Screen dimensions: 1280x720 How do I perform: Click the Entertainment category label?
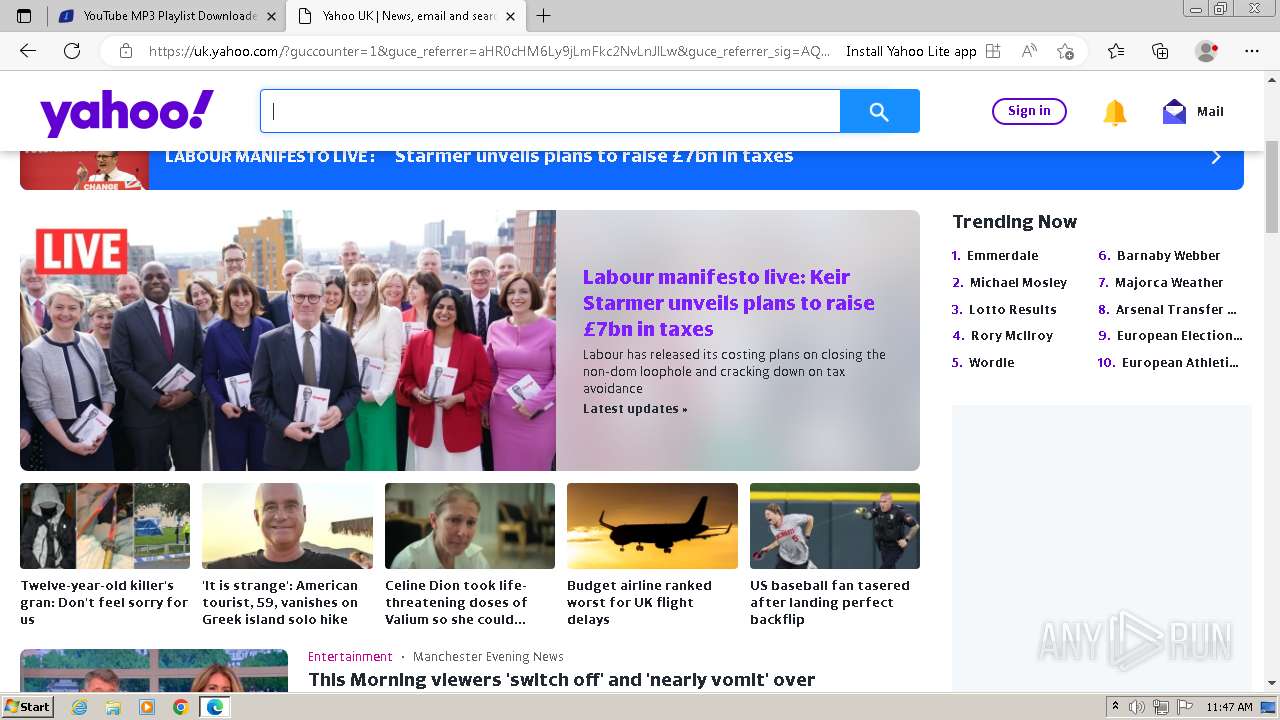tap(350, 657)
